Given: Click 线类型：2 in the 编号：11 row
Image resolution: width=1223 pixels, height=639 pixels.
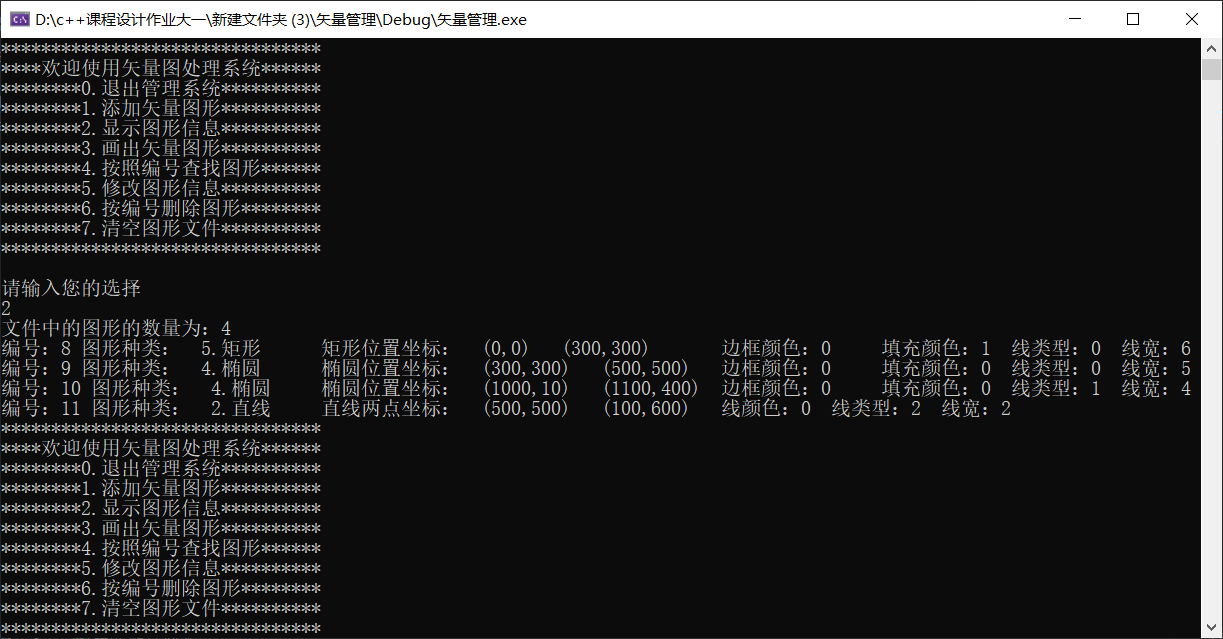Looking at the screenshot, I should (x=876, y=409).
